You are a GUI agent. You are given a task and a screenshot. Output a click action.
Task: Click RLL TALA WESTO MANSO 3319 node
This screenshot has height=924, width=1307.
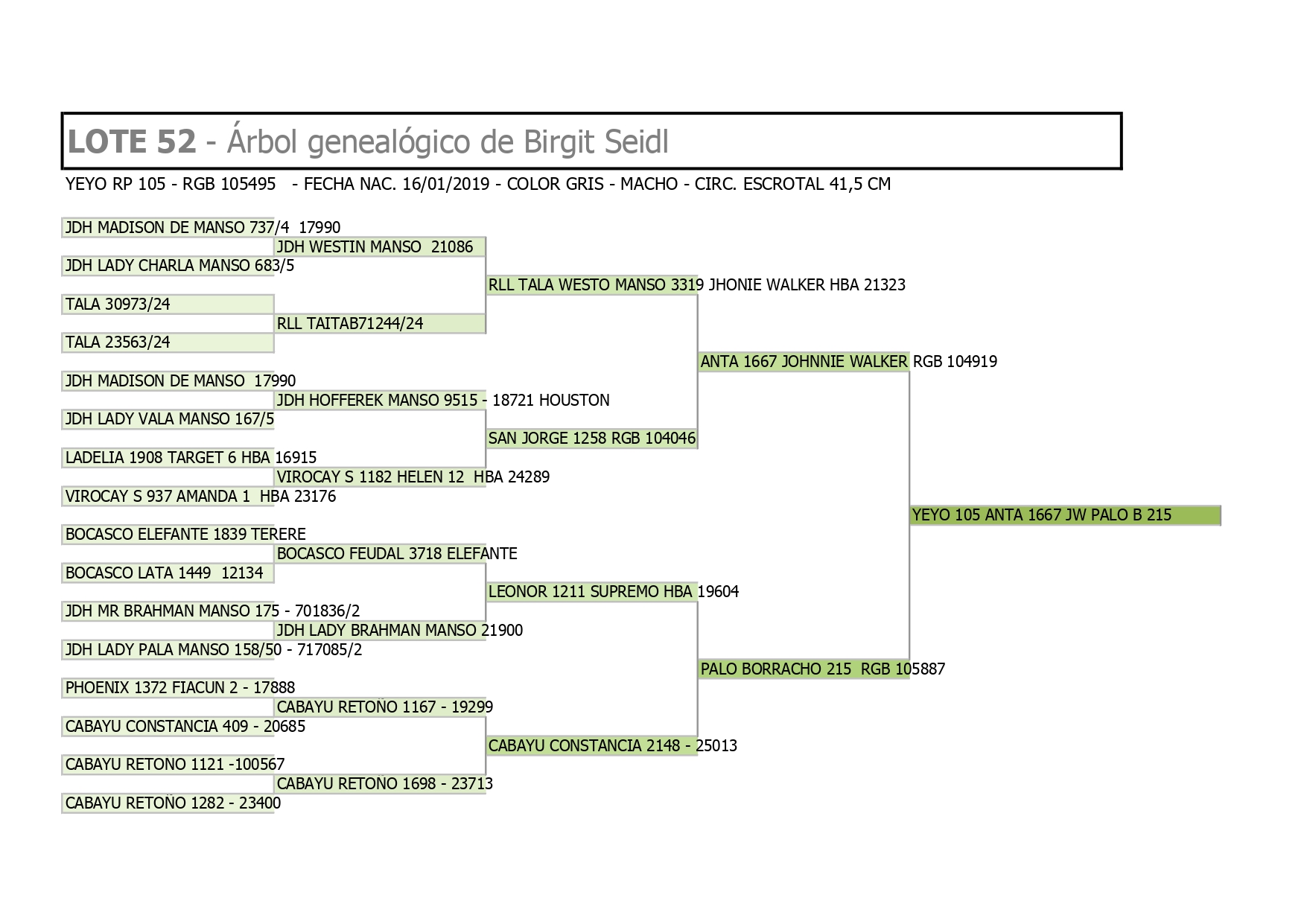[591, 285]
